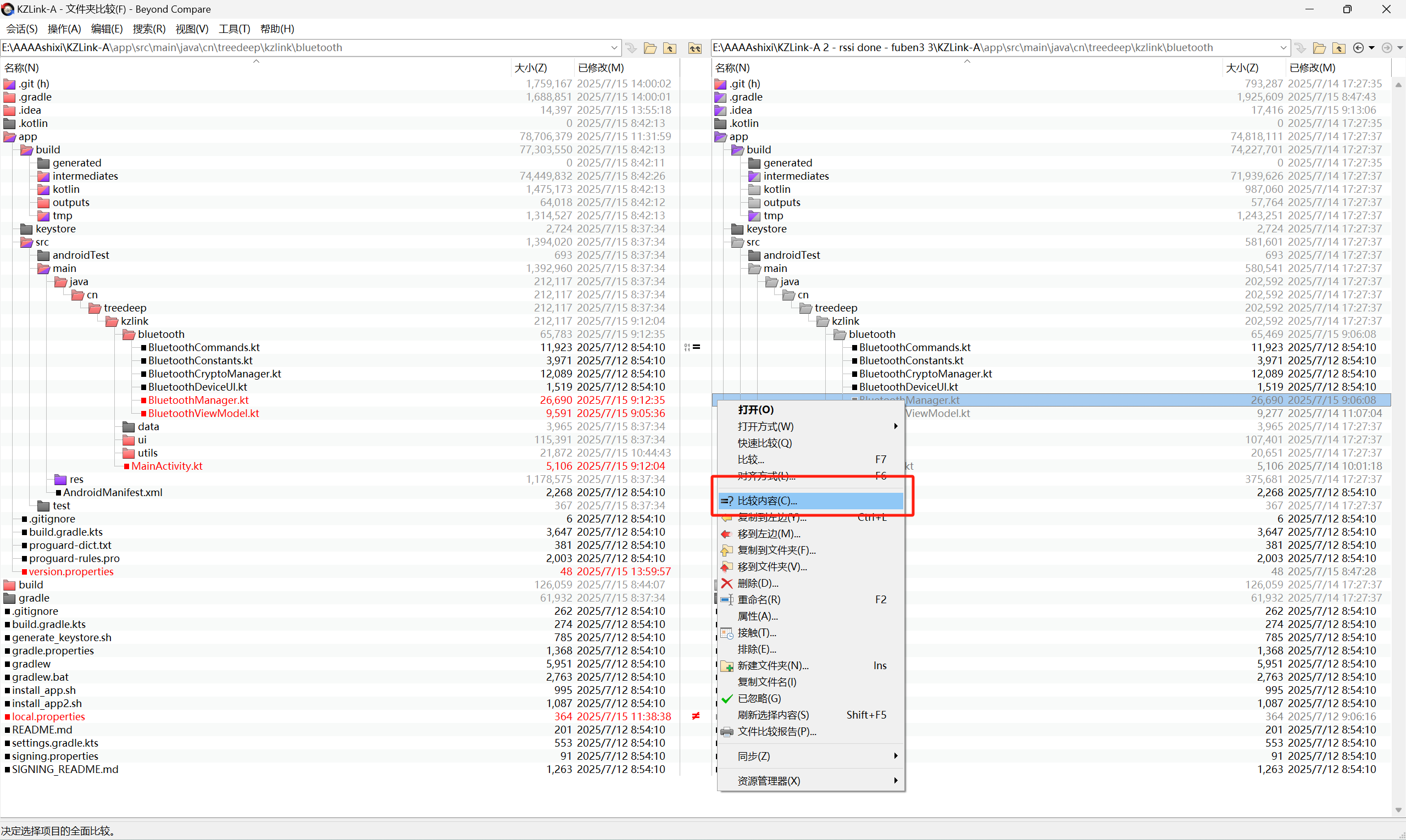This screenshot has height=840, width=1406.
Task: Choose 移到文件夹(V)... in context menu
Action: tap(810, 566)
